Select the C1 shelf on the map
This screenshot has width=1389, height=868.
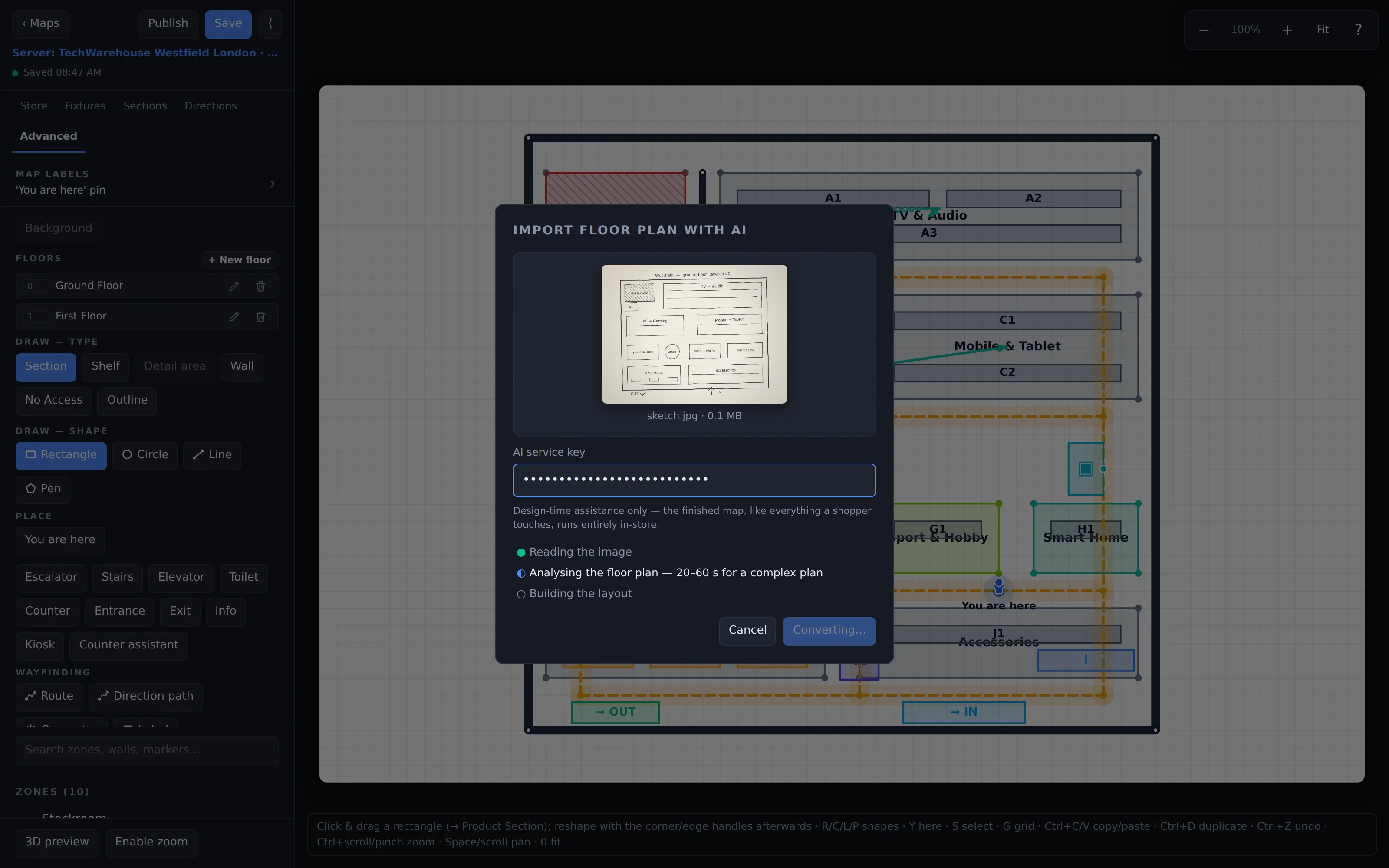click(x=1007, y=320)
